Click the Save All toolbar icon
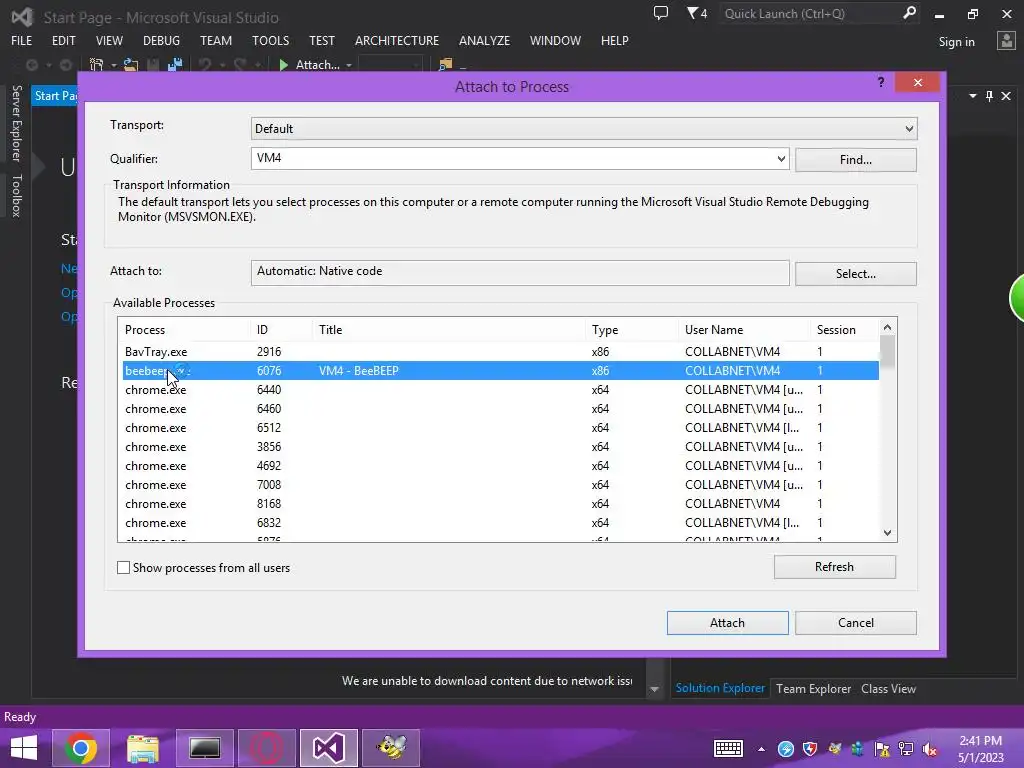Image resolution: width=1024 pixels, height=768 pixels. [x=174, y=65]
